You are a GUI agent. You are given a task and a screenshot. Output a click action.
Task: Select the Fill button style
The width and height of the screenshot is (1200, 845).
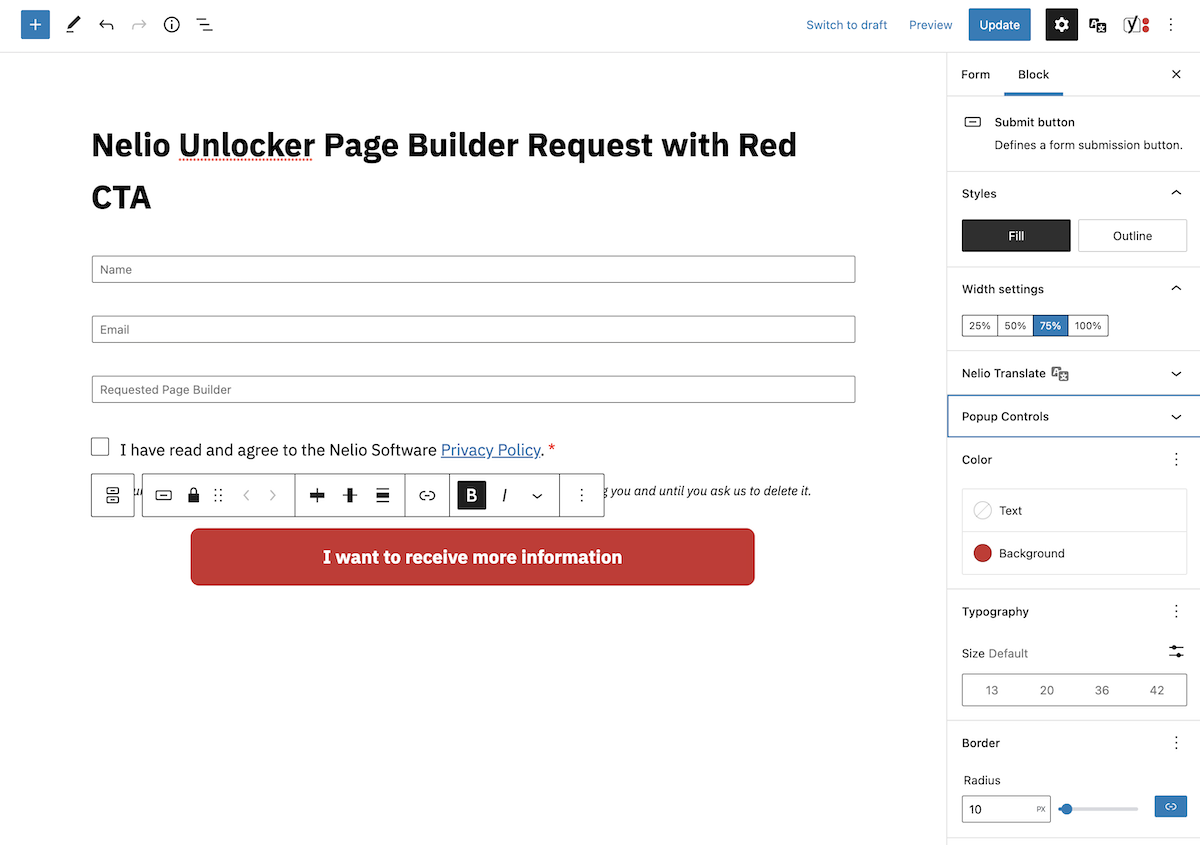coord(1016,236)
